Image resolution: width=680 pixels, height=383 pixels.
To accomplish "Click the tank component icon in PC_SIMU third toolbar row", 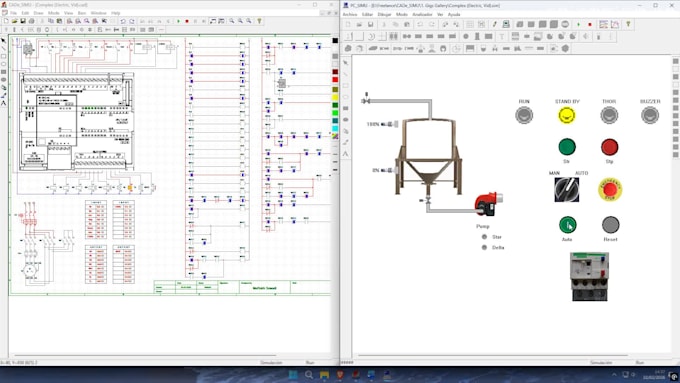I will 483,49.
